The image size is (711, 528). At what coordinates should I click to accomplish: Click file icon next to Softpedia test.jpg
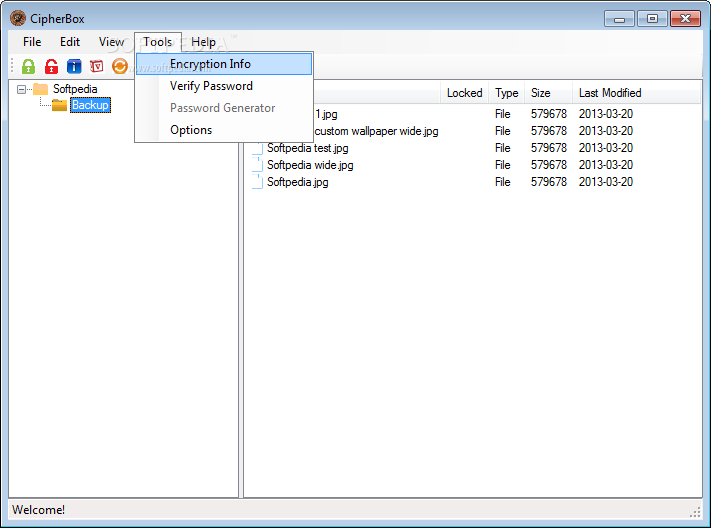(x=258, y=148)
